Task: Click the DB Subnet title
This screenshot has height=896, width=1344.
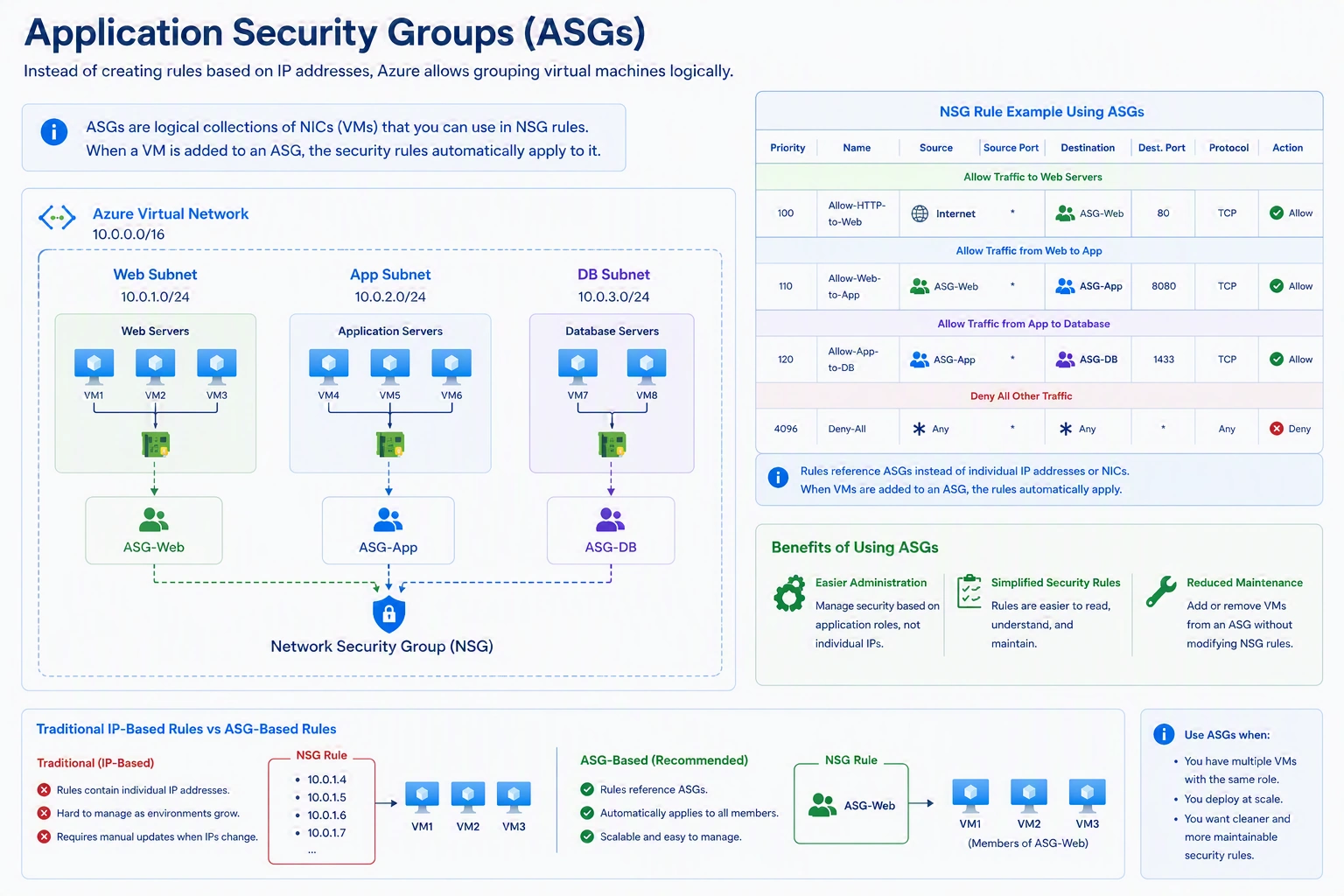Action: (x=613, y=275)
